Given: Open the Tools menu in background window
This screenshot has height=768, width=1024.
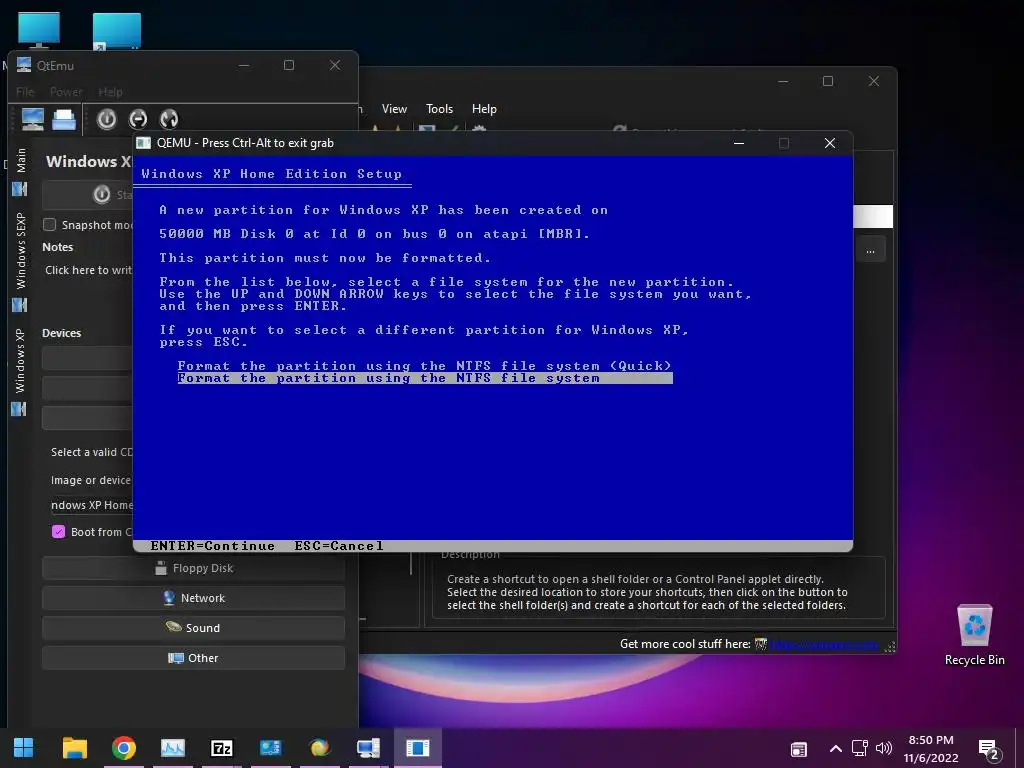Looking at the screenshot, I should coord(440,109).
